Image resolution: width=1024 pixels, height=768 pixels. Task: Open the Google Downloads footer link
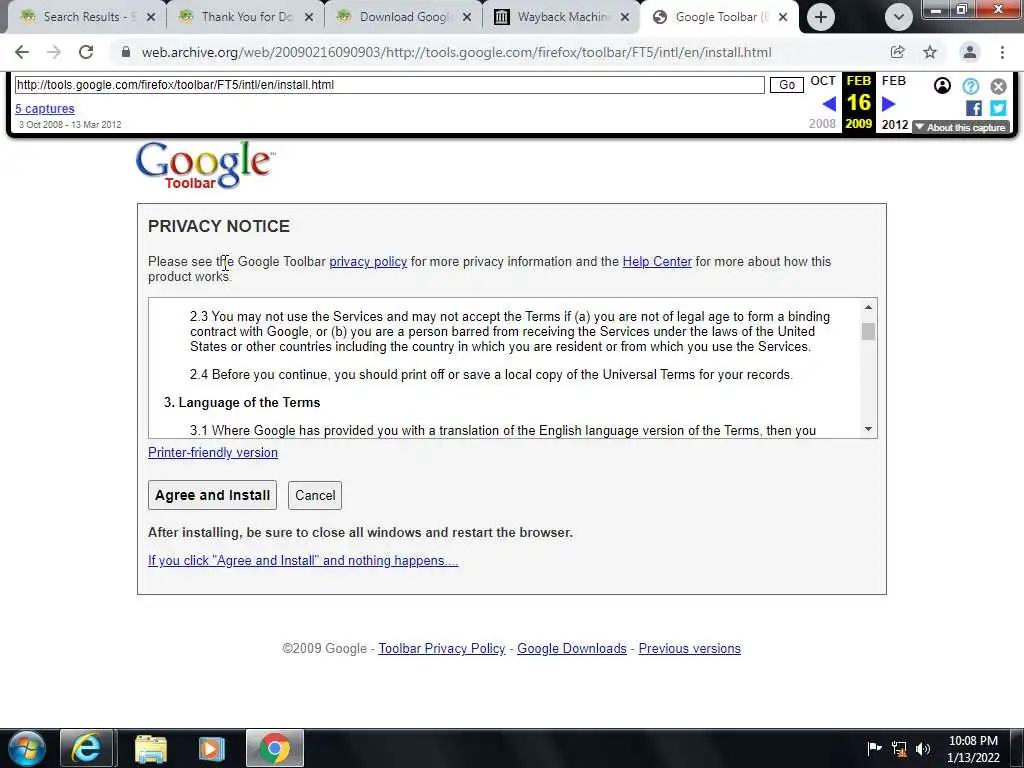coord(571,648)
